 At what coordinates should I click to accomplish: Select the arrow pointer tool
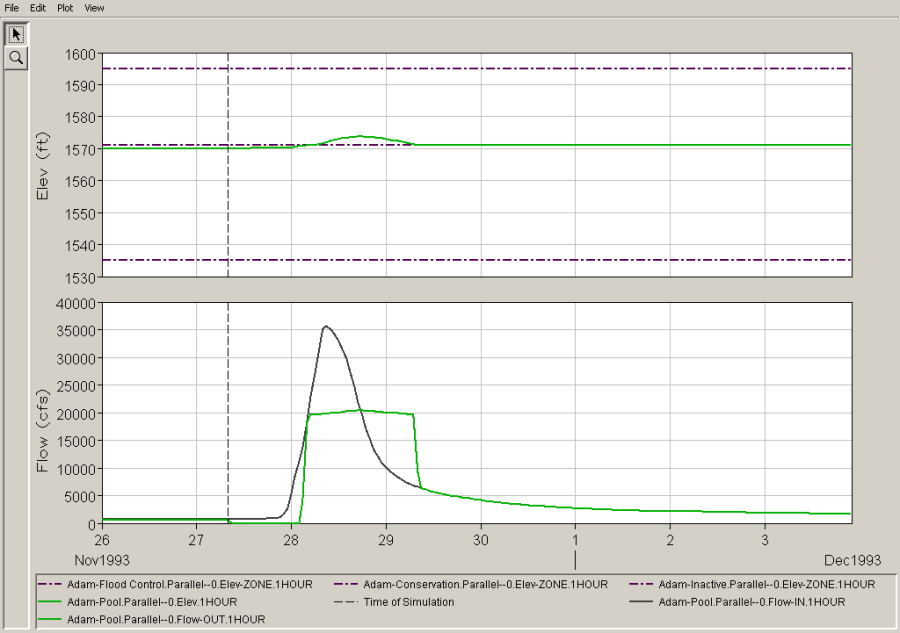pyautogui.click(x=16, y=34)
